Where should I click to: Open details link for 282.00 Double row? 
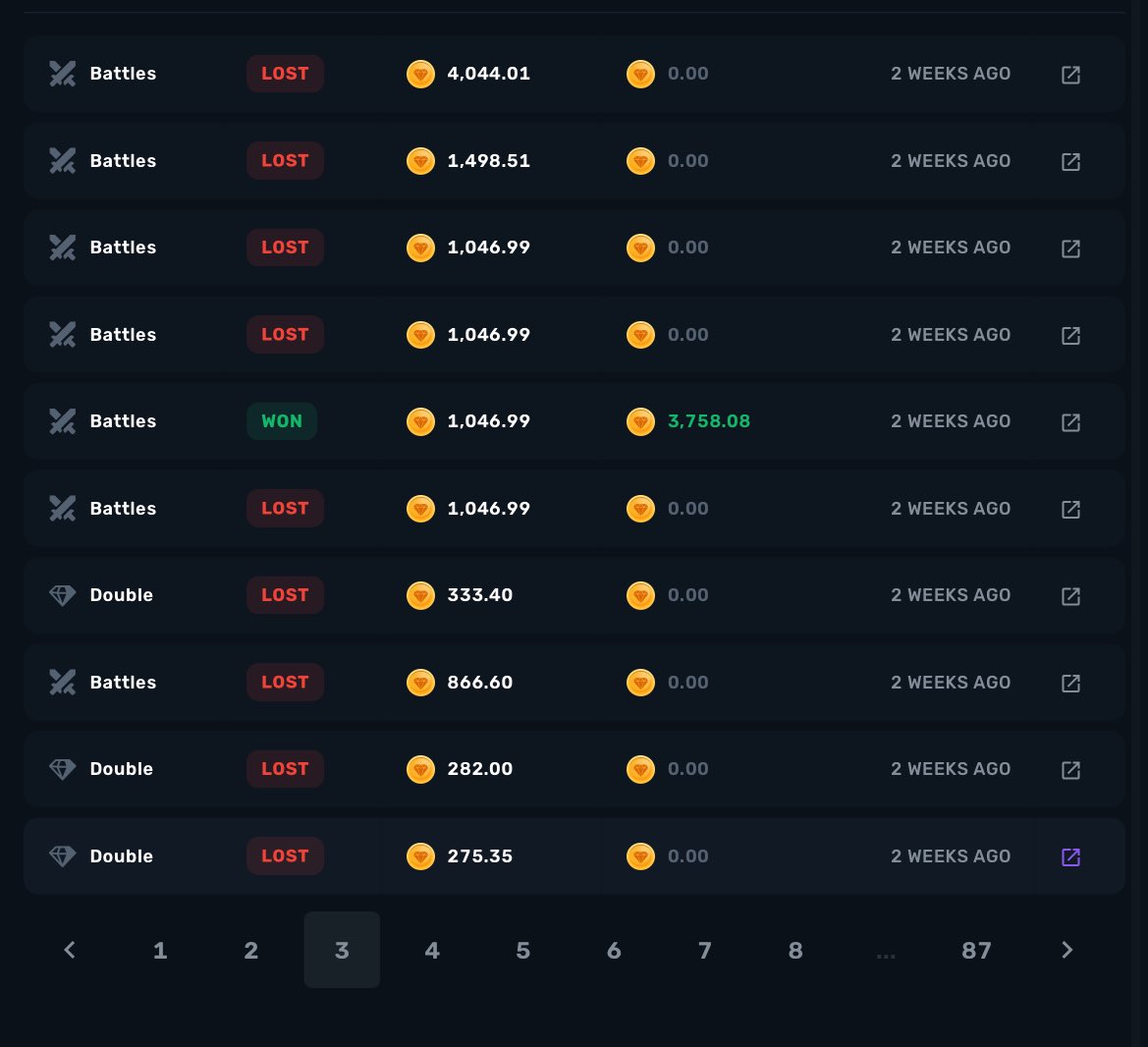click(1070, 769)
